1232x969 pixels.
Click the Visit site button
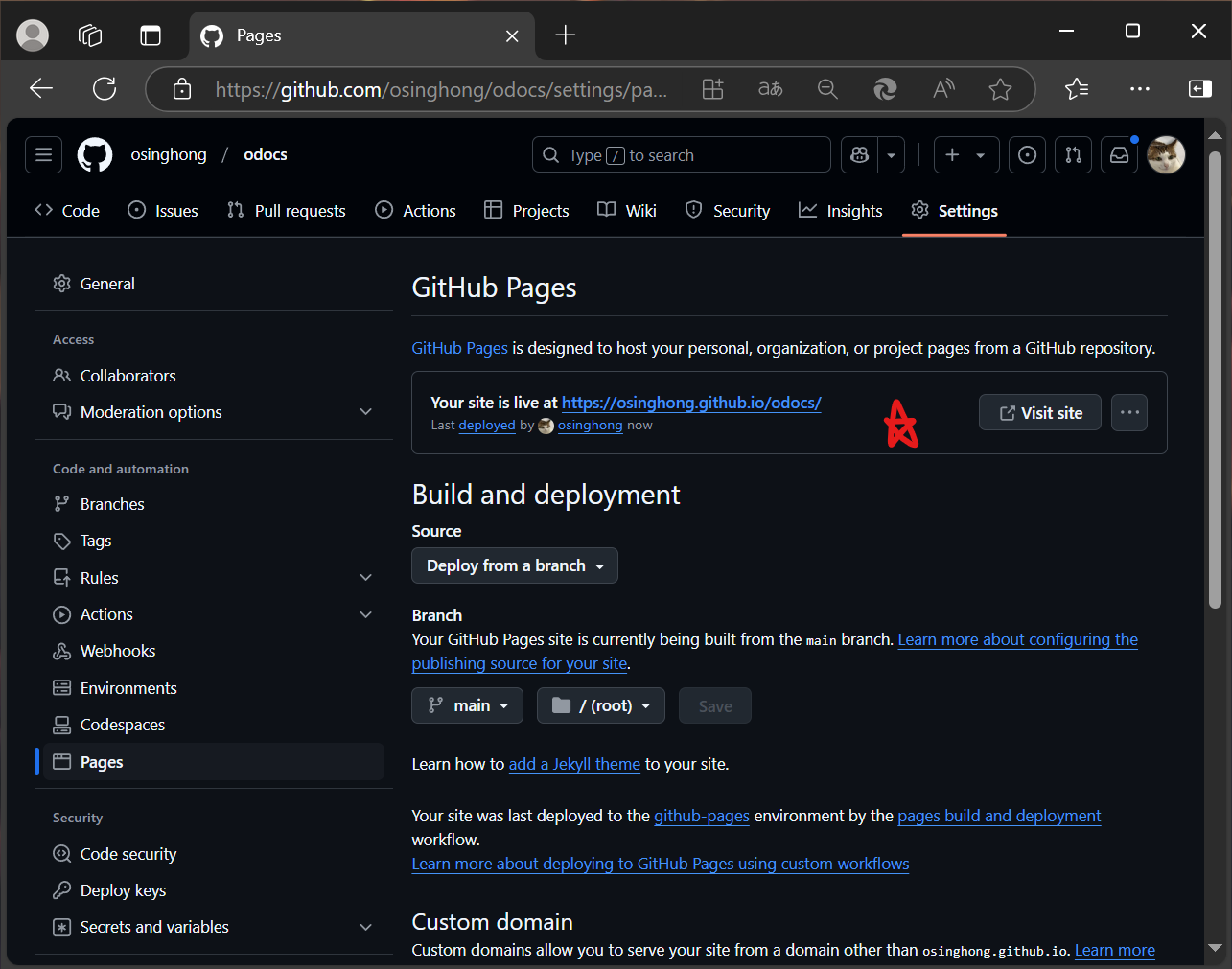click(1039, 413)
